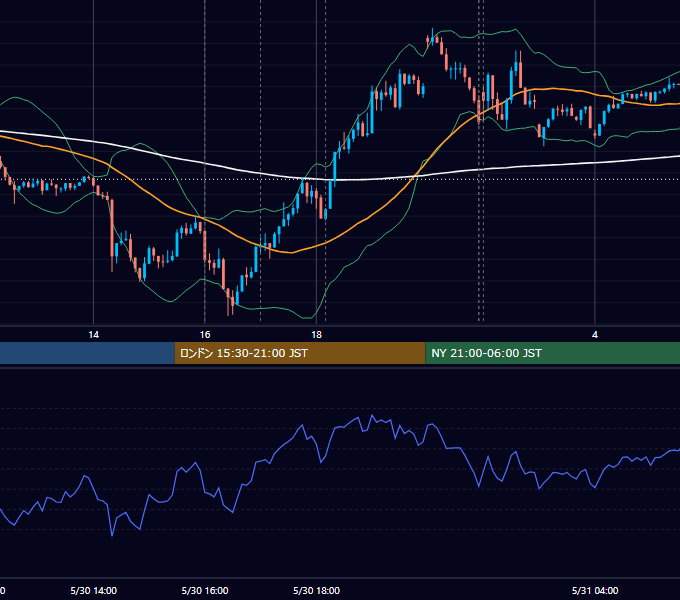Image resolution: width=680 pixels, height=600 pixels.
Task: Click the 18 hour axis label
Action: pos(317,334)
